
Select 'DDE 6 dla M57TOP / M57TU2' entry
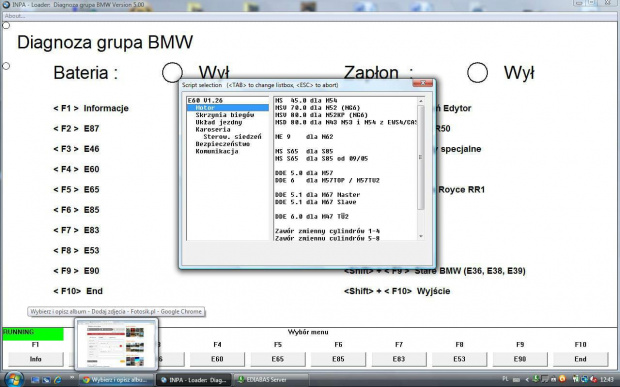[327, 180]
